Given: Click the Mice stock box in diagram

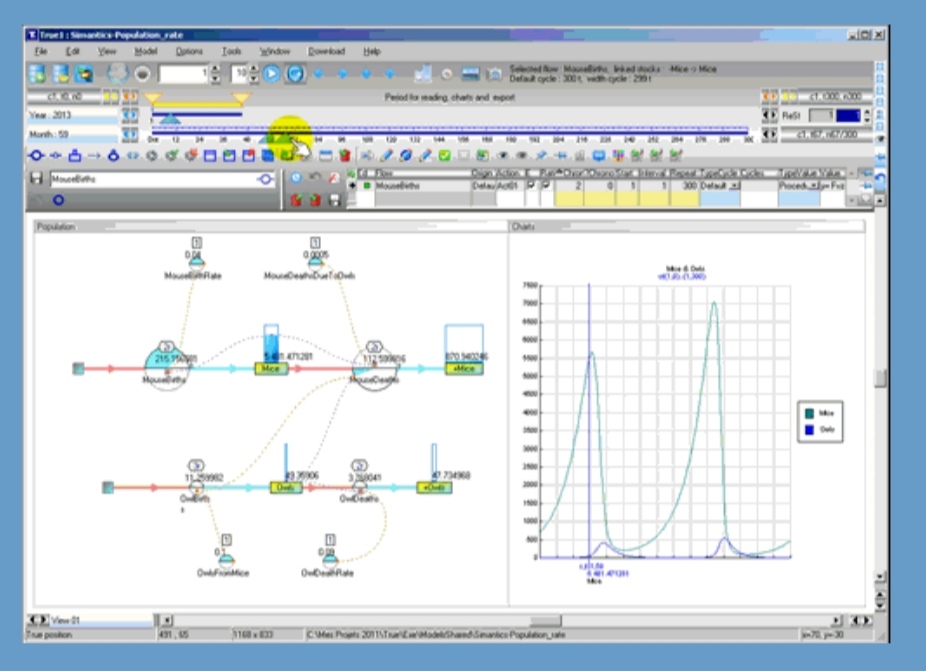Looking at the screenshot, I should (270, 369).
